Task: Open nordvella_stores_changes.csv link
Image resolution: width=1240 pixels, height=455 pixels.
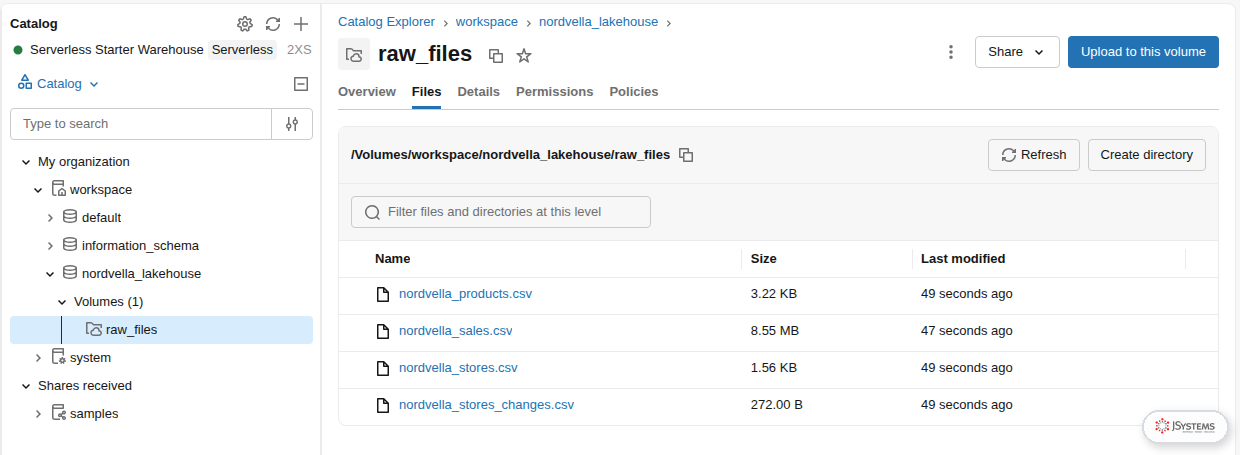Action: tap(487, 405)
